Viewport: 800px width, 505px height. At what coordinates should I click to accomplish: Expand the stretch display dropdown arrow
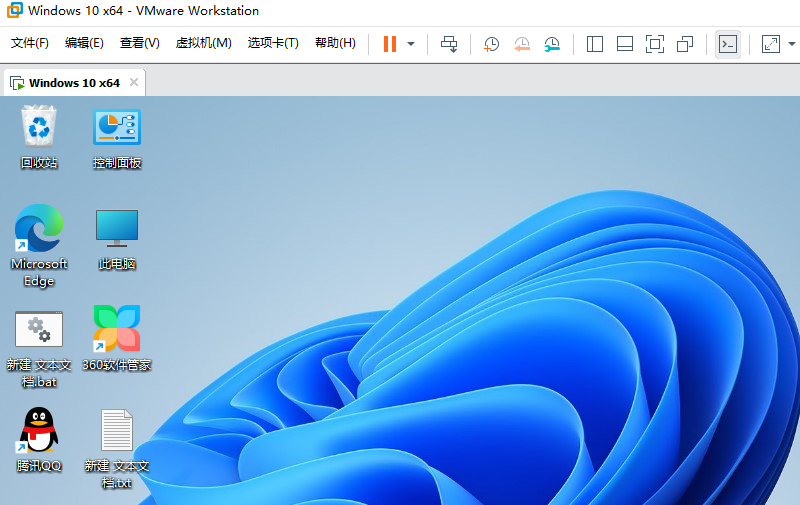(x=791, y=44)
